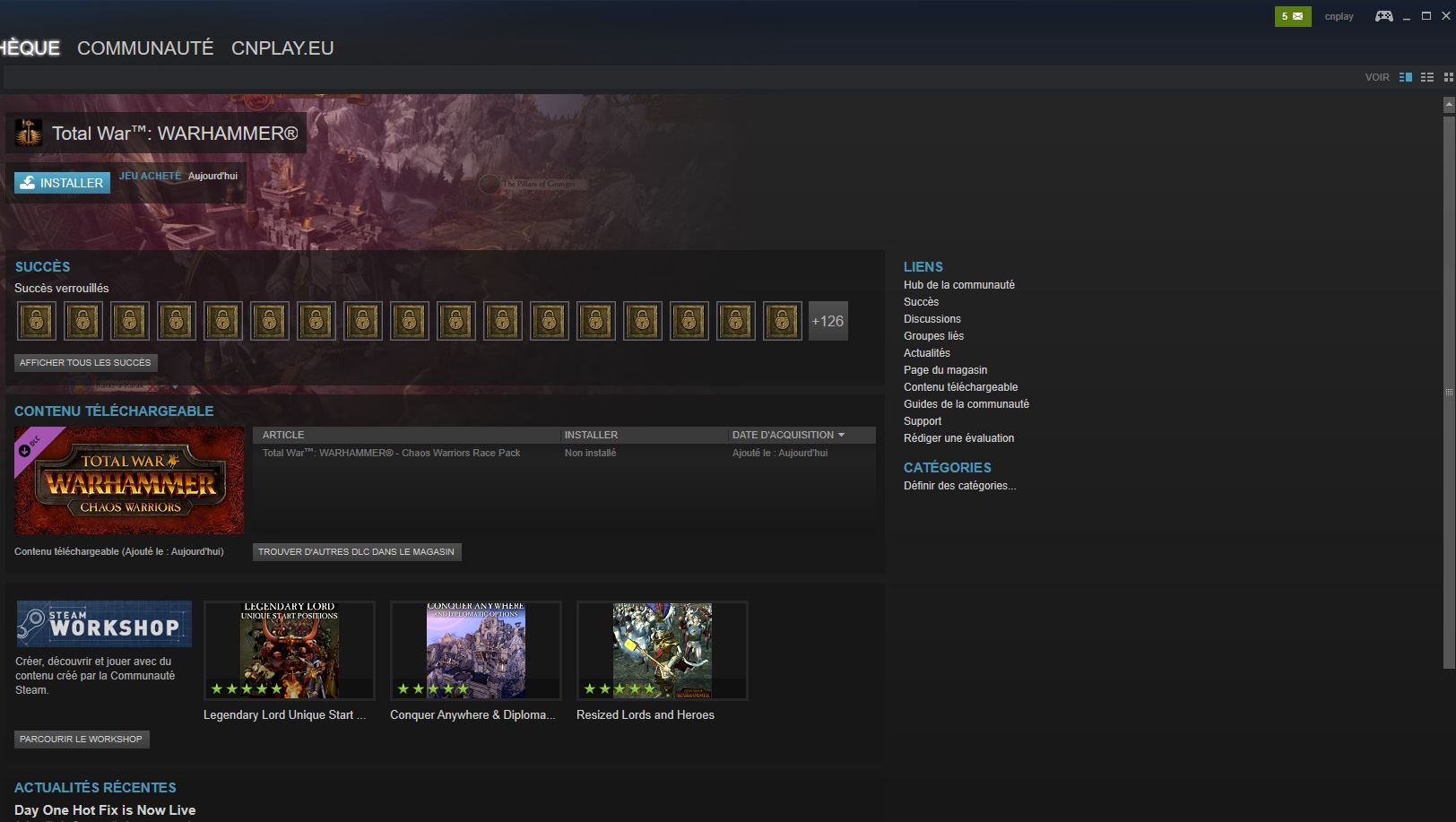Image resolution: width=1456 pixels, height=822 pixels.
Task: Open Guides de la communauté link
Action: click(x=966, y=404)
